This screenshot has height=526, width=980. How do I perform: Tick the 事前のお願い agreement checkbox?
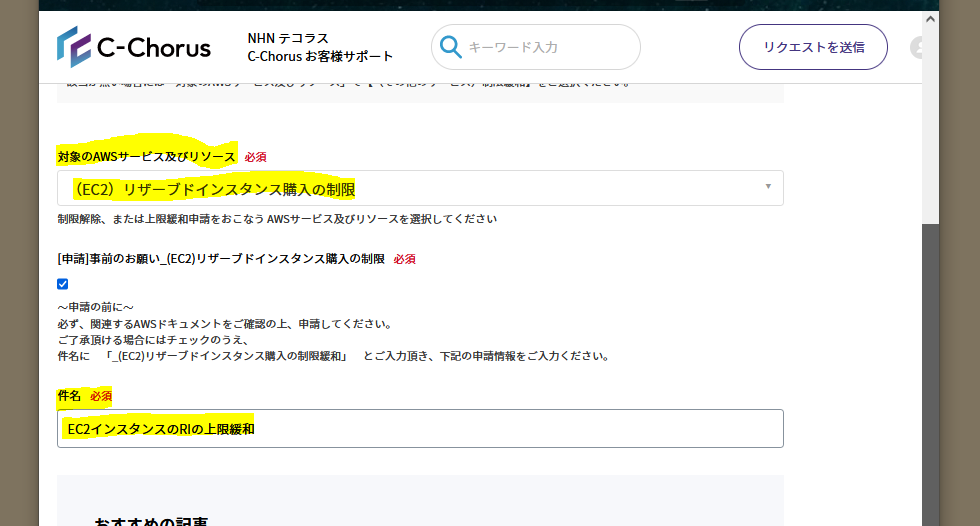coord(63,284)
